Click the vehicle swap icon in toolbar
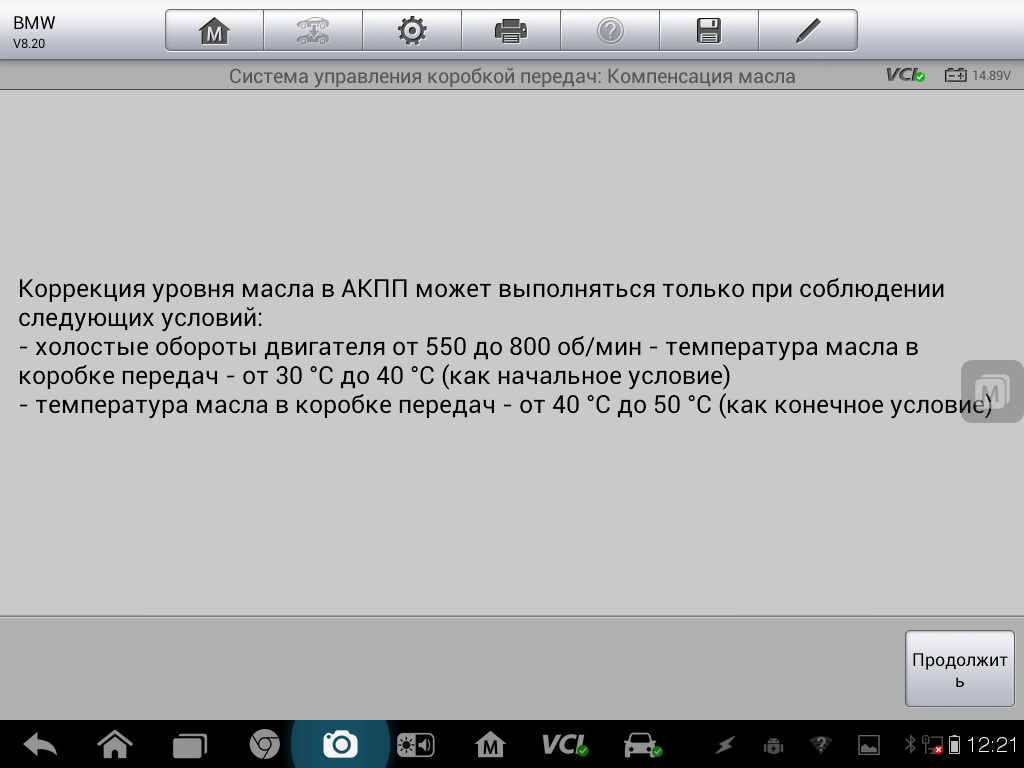 pos(313,31)
